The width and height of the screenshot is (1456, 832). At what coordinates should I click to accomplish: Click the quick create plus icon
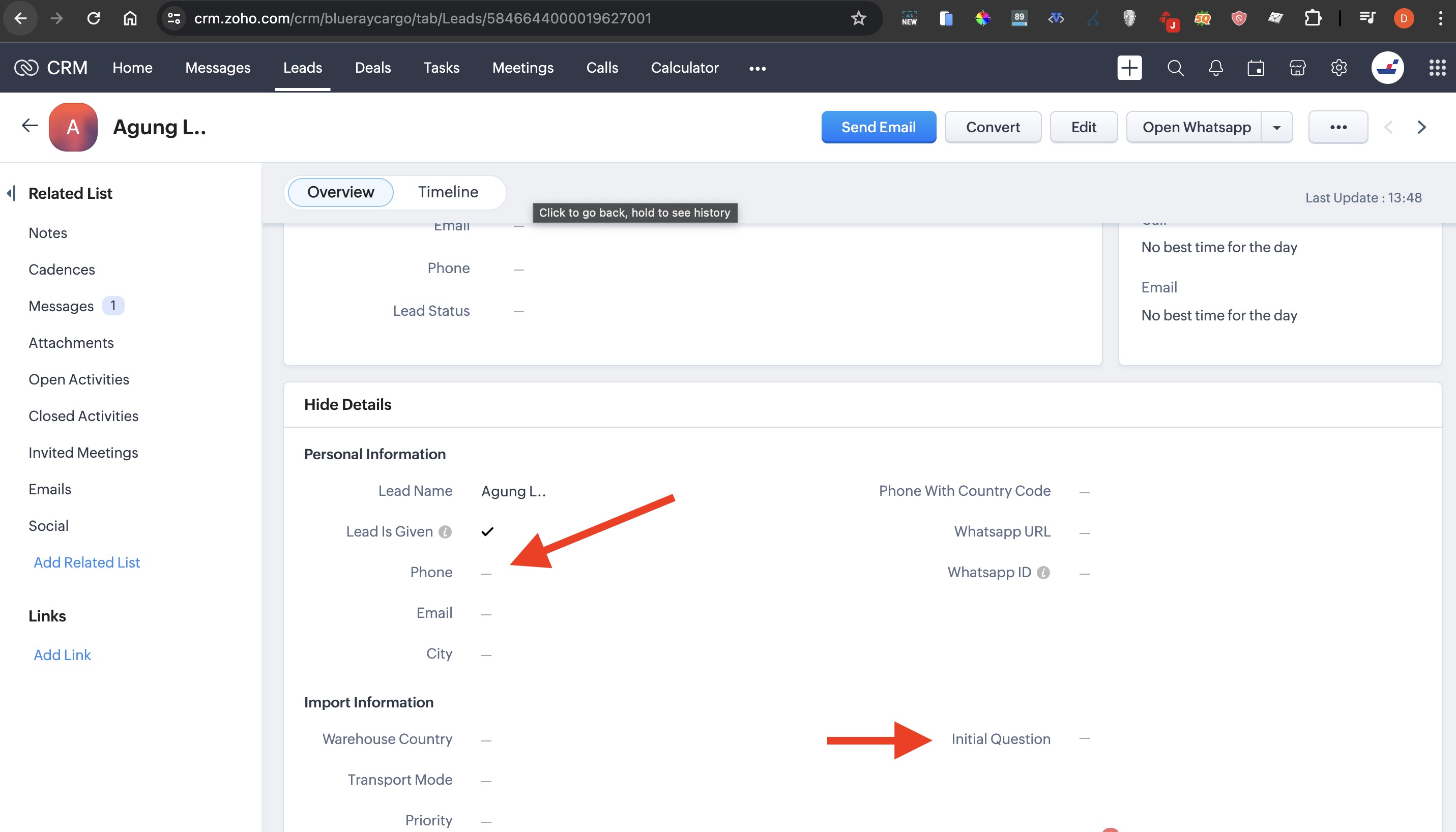(1129, 68)
